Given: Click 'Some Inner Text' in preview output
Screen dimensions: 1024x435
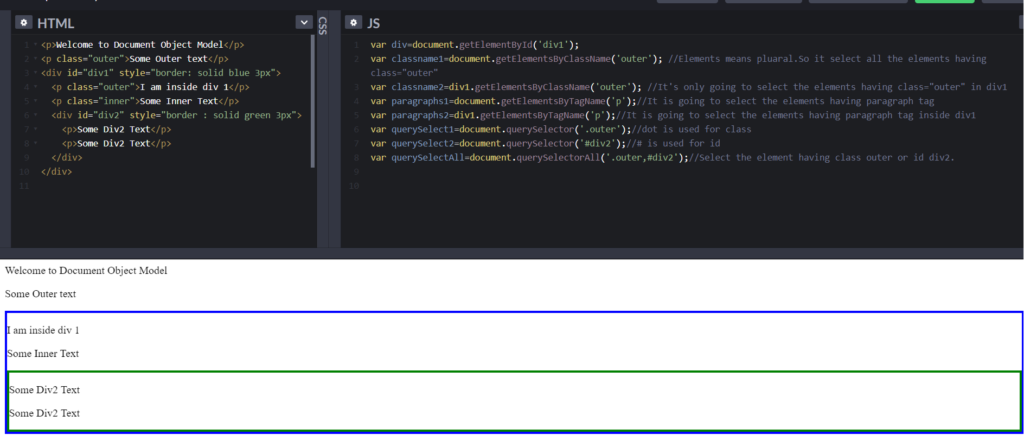Looking at the screenshot, I should [43, 354].
